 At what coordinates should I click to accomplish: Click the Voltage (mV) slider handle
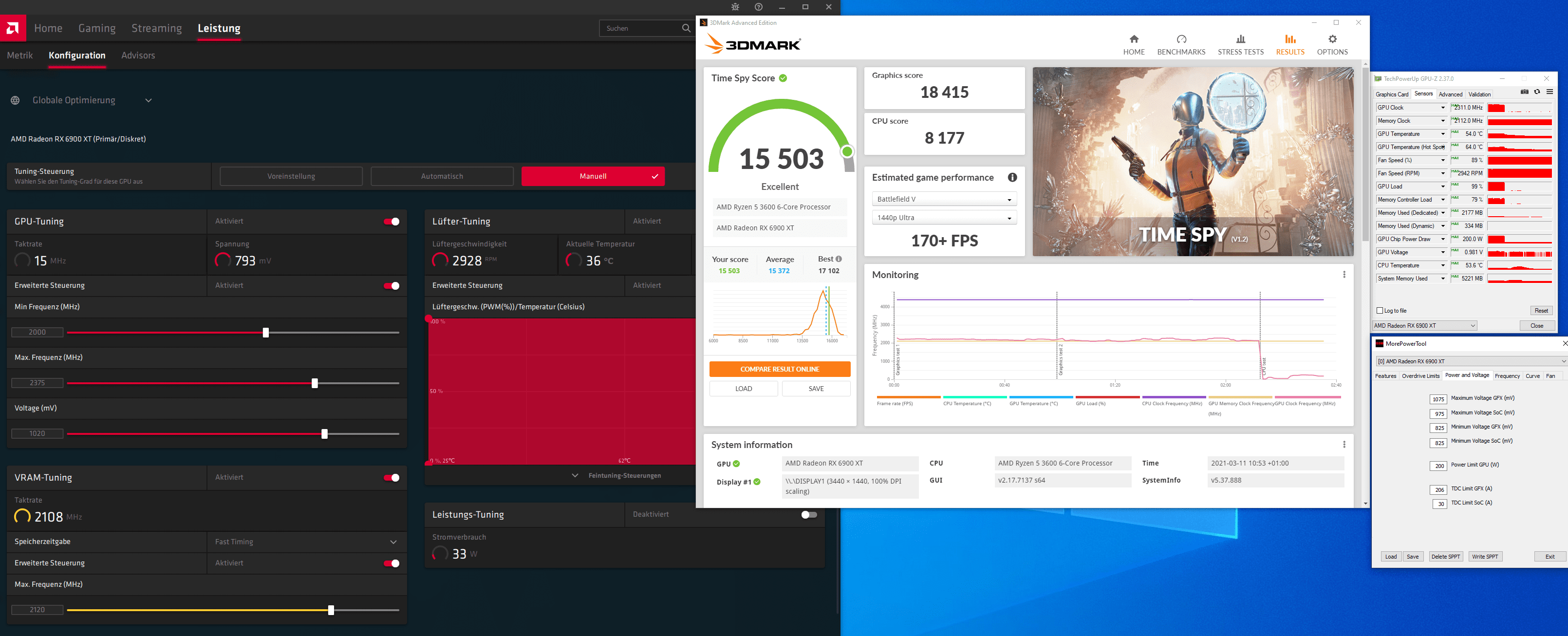click(324, 434)
